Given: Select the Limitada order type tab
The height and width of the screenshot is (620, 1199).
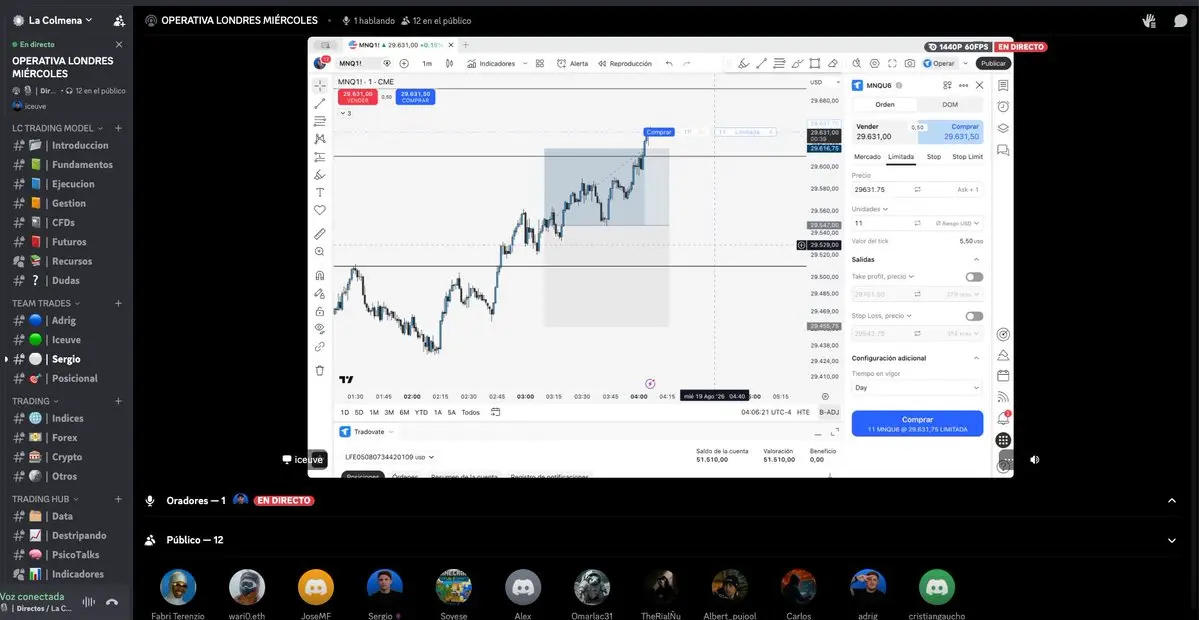Looking at the screenshot, I should (901, 157).
